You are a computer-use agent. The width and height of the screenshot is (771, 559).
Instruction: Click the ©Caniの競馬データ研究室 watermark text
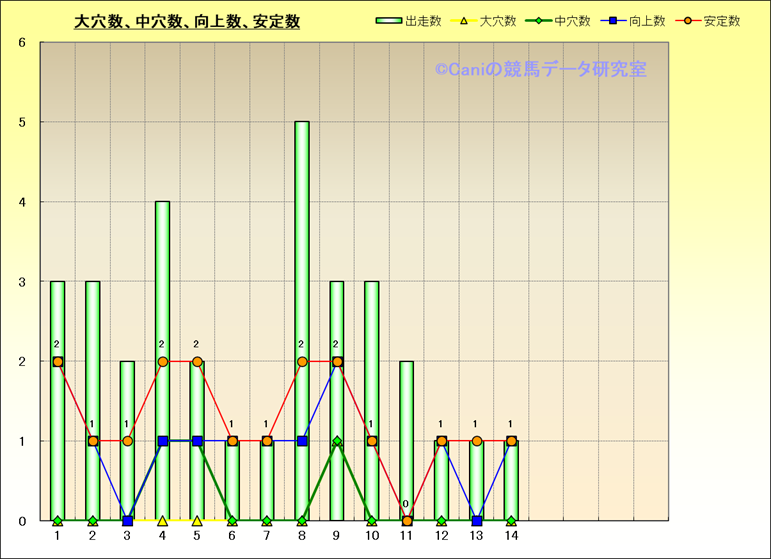540,69
